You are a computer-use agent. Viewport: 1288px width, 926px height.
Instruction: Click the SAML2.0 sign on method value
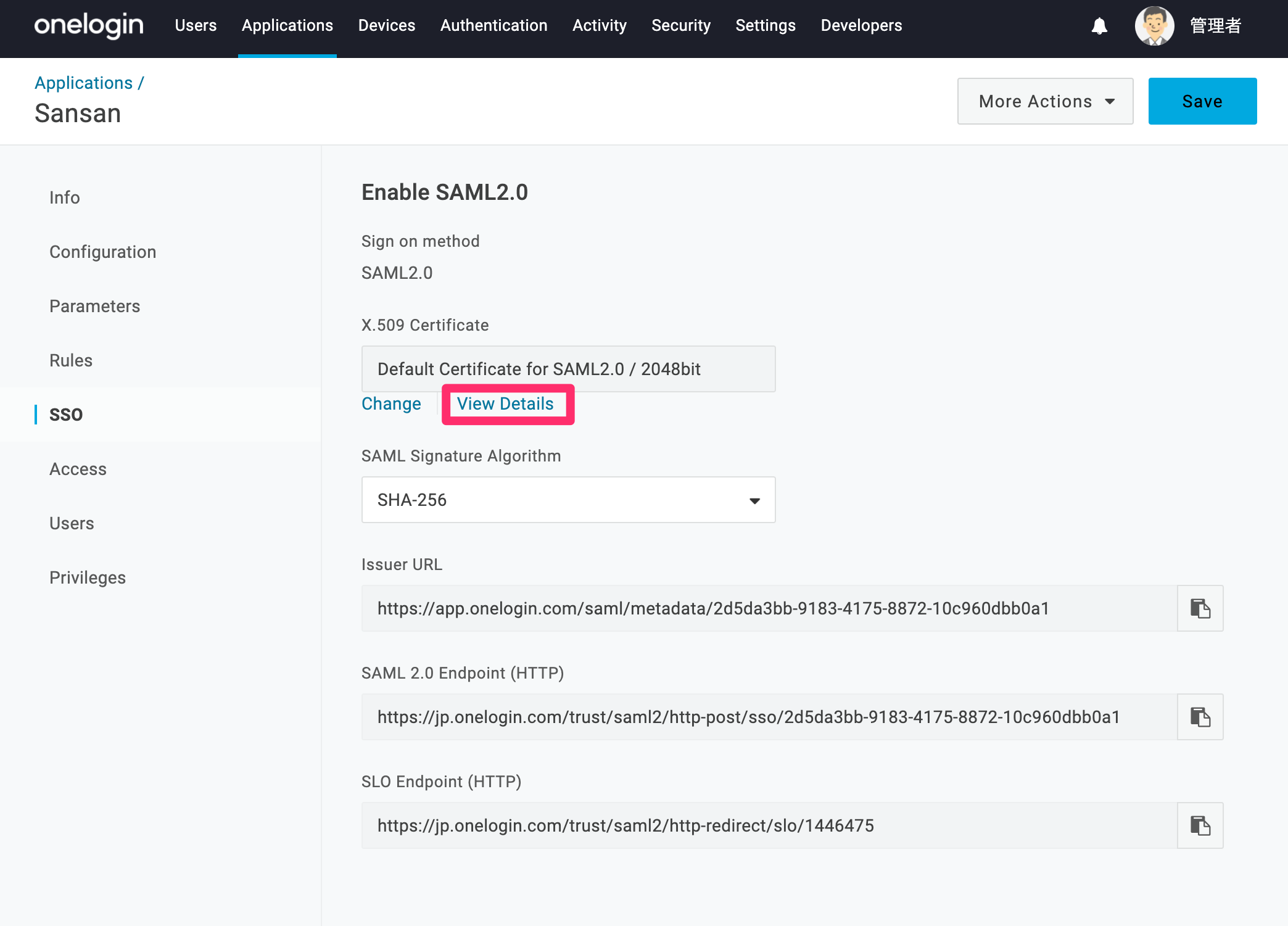point(397,273)
